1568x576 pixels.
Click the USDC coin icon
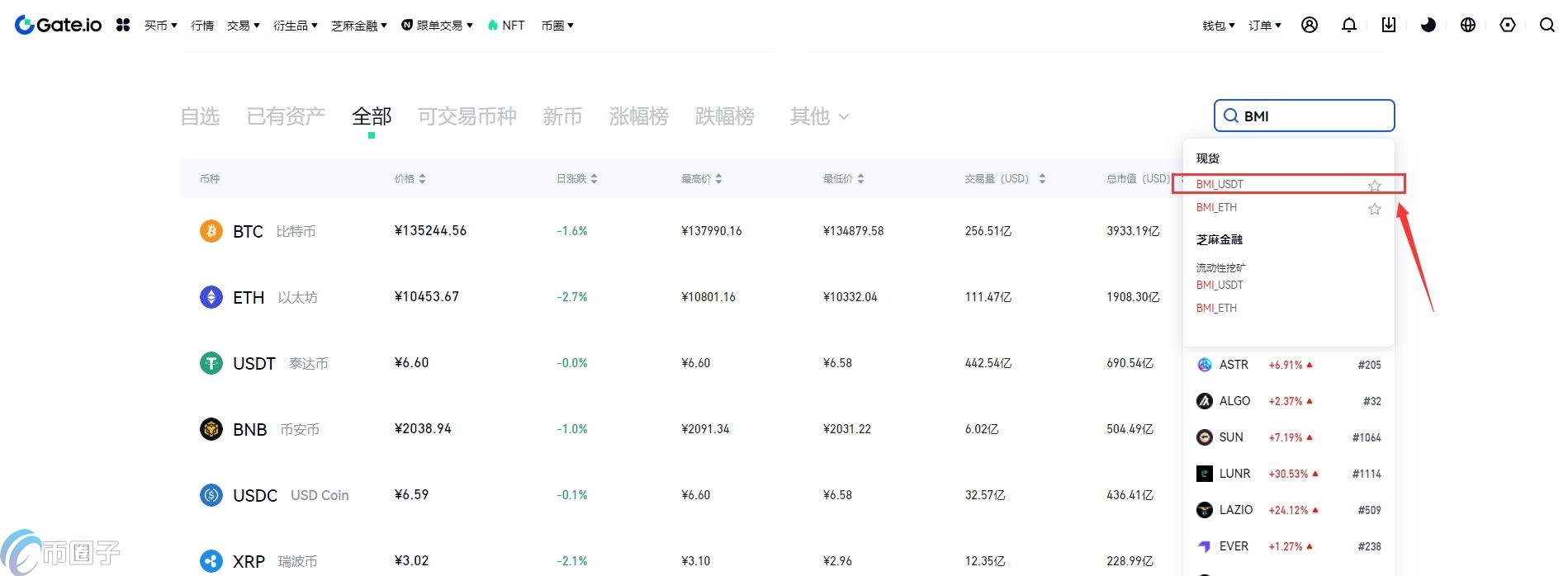click(211, 495)
